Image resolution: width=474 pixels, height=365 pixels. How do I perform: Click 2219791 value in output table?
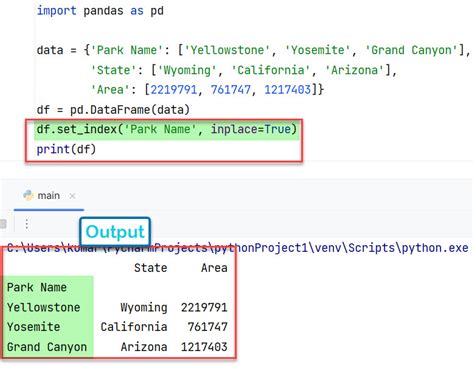[204, 307]
